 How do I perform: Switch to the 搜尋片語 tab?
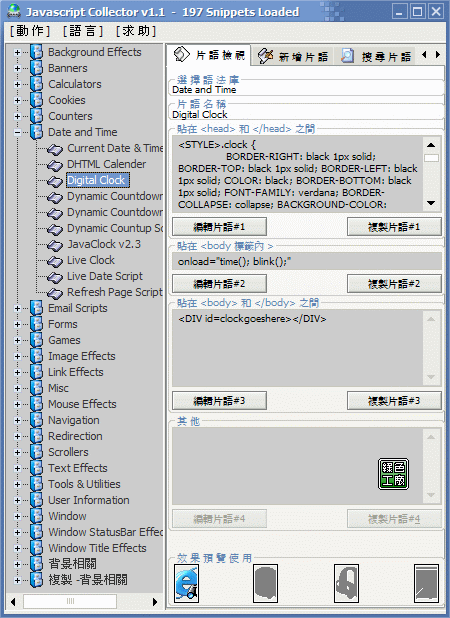click(x=376, y=56)
